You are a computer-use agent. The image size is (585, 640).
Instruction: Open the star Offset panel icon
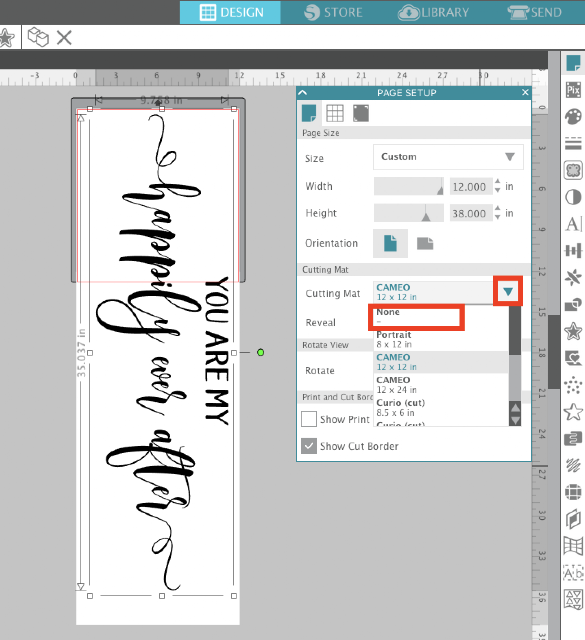[x=573, y=331]
